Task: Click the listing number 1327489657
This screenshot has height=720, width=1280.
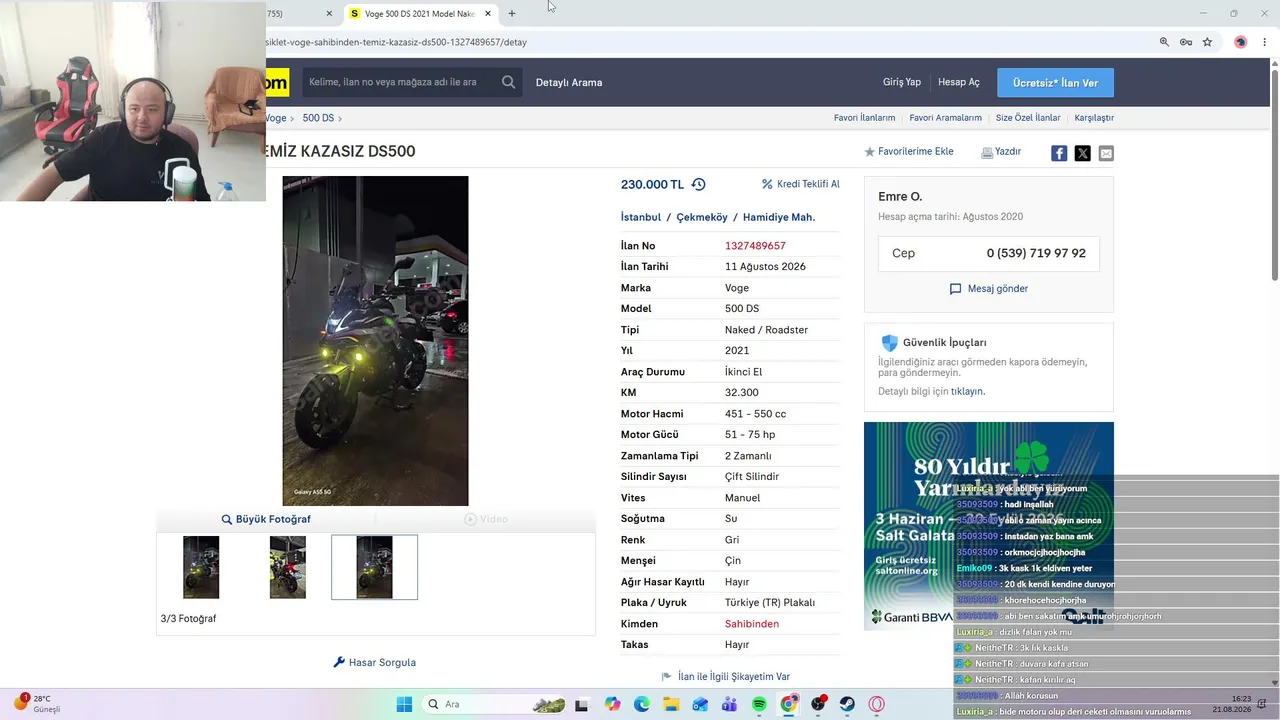Action: tap(755, 246)
